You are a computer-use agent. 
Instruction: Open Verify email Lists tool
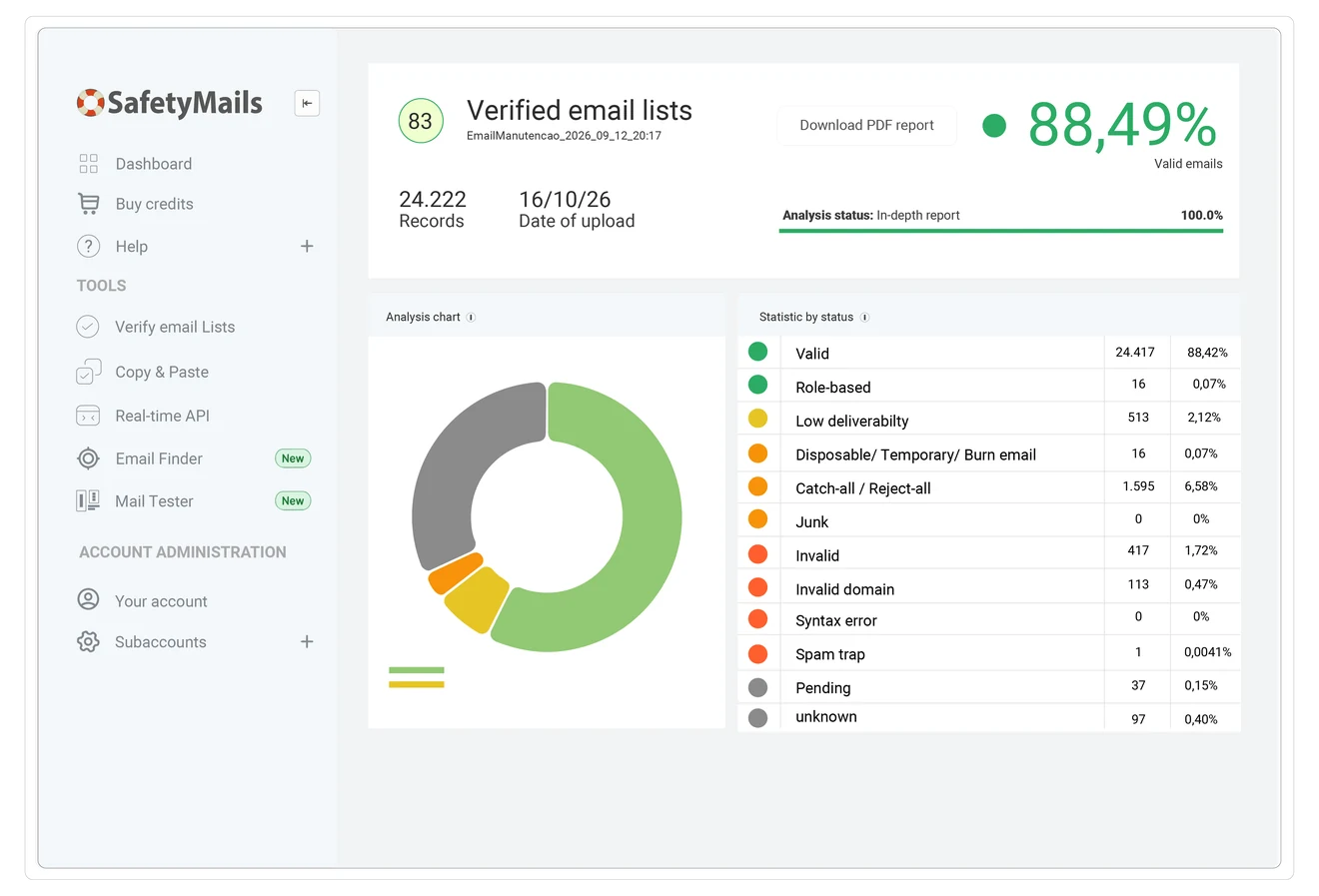click(x=175, y=327)
